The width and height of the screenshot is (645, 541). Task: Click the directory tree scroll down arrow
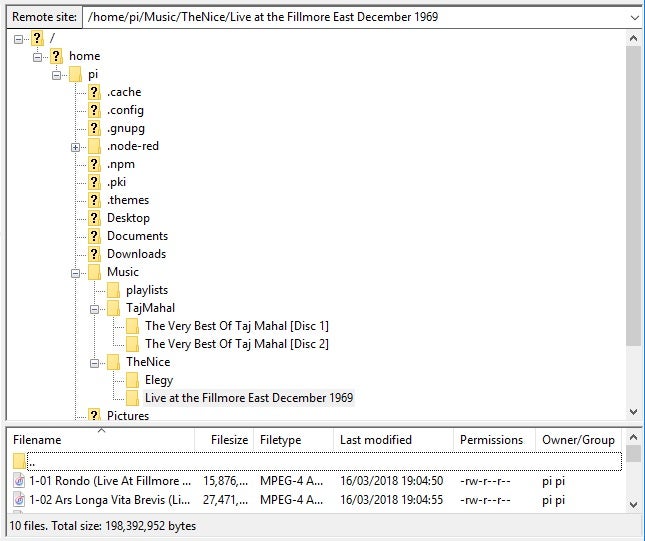(633, 412)
